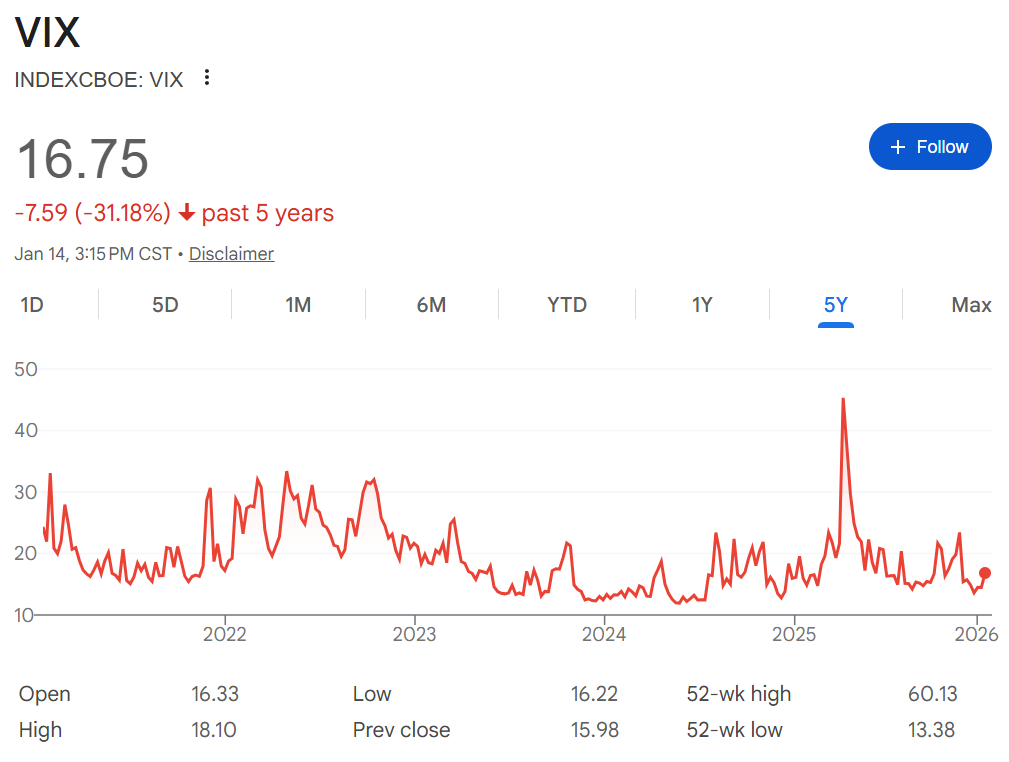Select the YTD tab
Viewport: 1009px width, 762px height.
tap(567, 305)
